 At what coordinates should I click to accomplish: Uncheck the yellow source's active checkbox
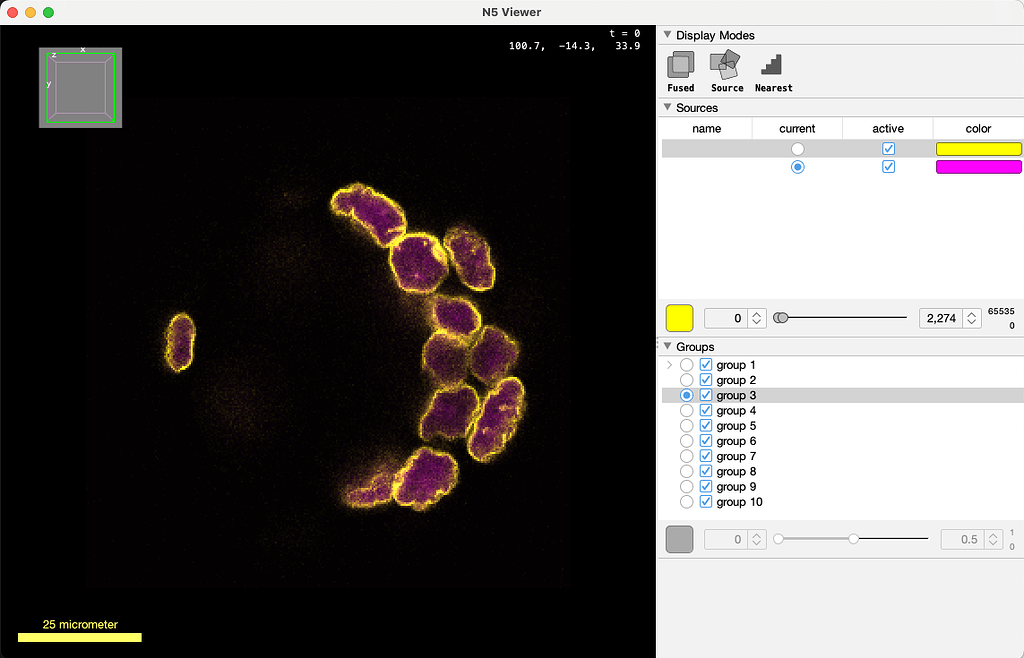coord(888,148)
